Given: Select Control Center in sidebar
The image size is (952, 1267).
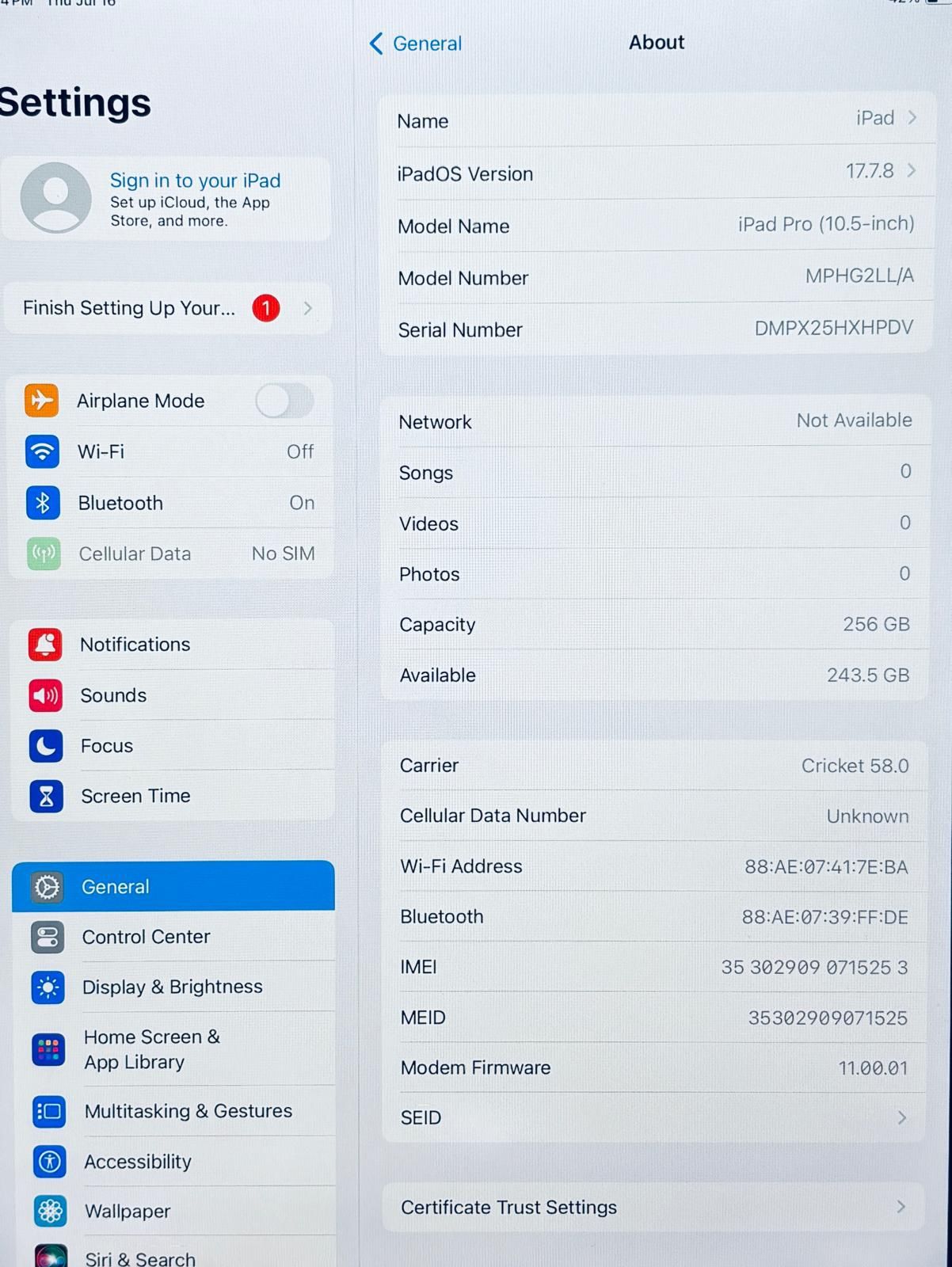Looking at the screenshot, I should tap(174, 937).
